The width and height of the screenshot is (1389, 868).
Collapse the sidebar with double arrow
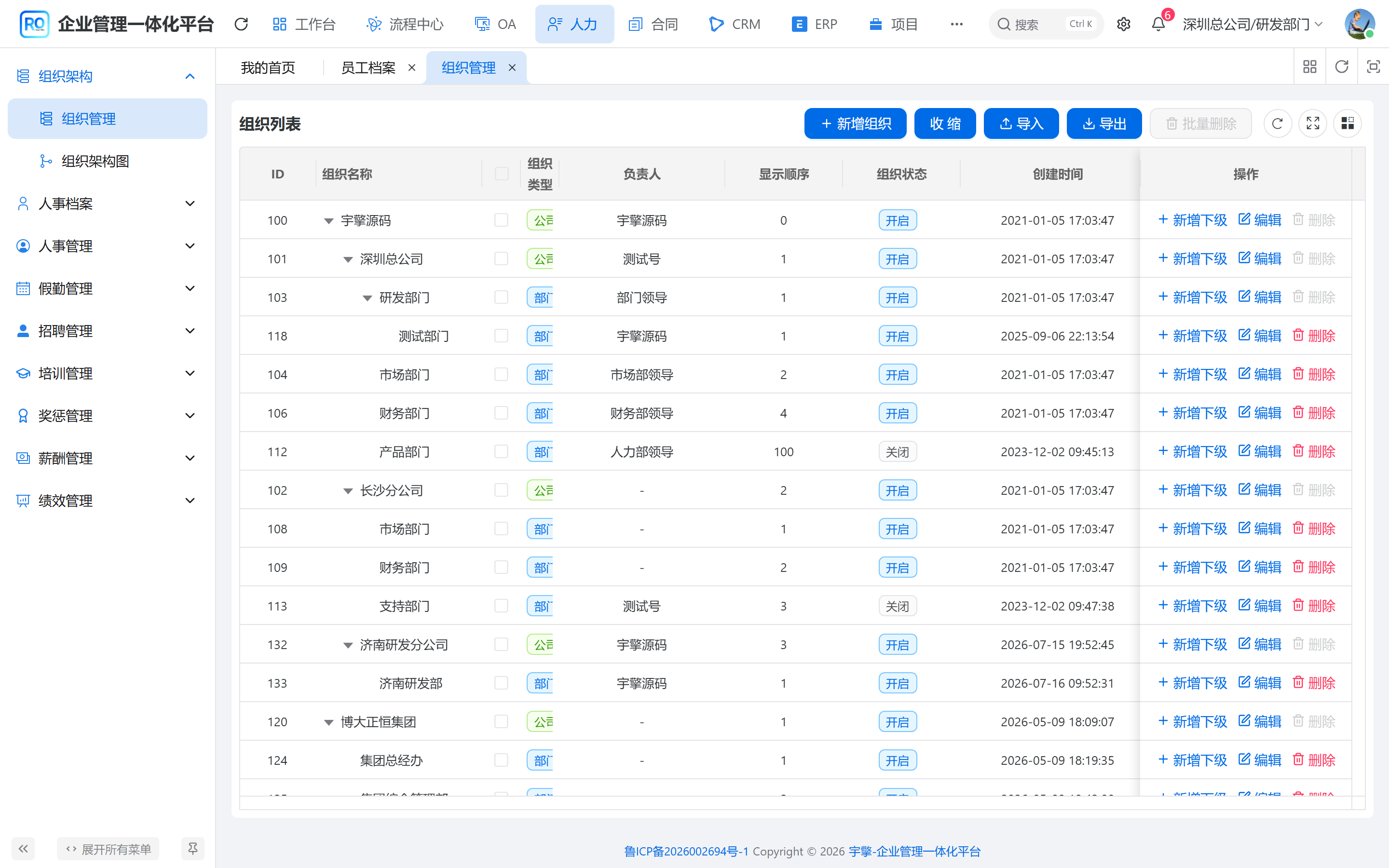coord(23,849)
